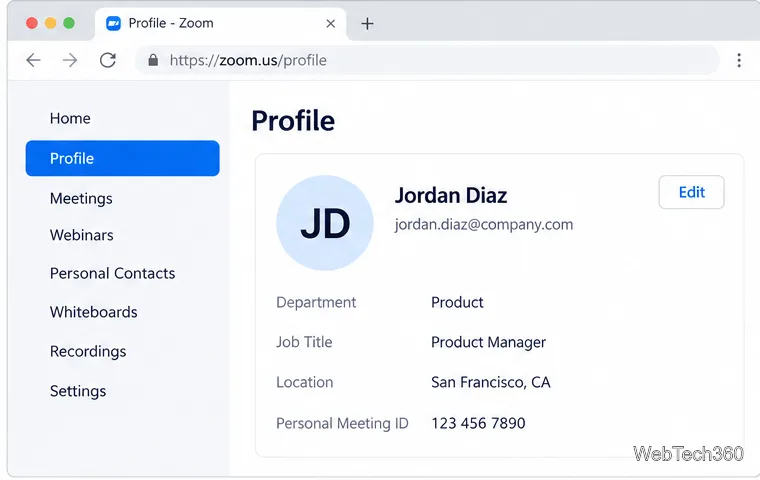The width and height of the screenshot is (760, 480).
Task: Click the Job Title value Product Manager
Action: click(488, 342)
